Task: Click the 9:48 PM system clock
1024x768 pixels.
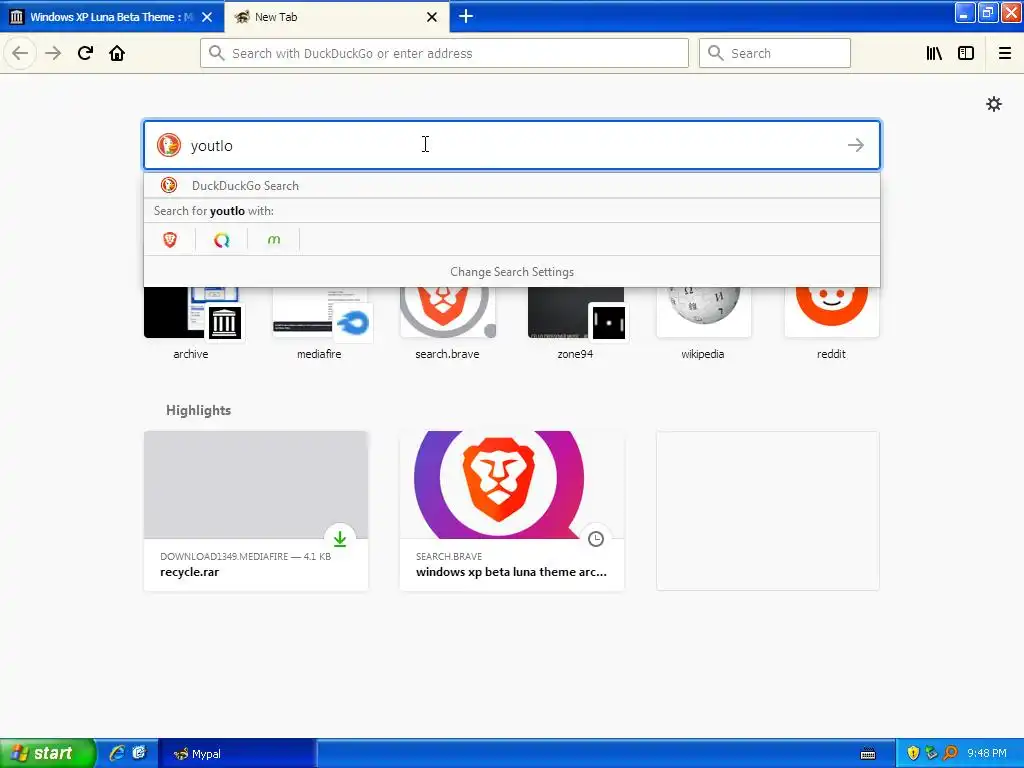Action: (x=987, y=753)
